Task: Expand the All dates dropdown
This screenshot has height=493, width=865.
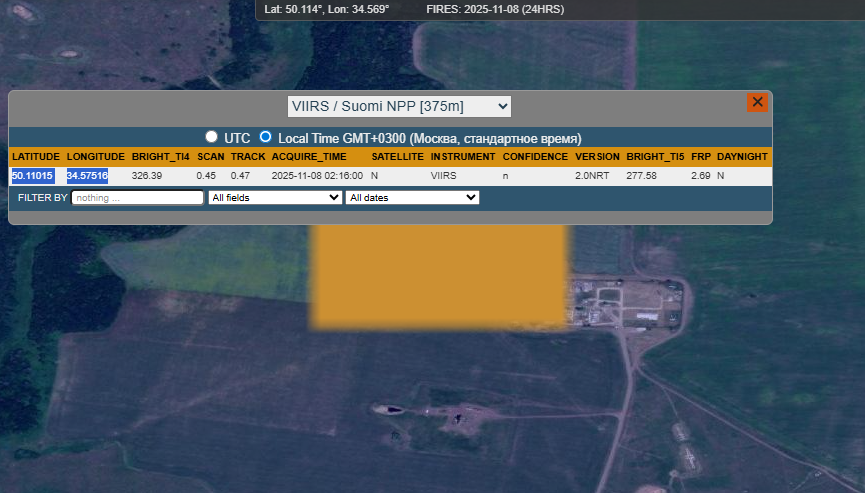Action: 412,198
